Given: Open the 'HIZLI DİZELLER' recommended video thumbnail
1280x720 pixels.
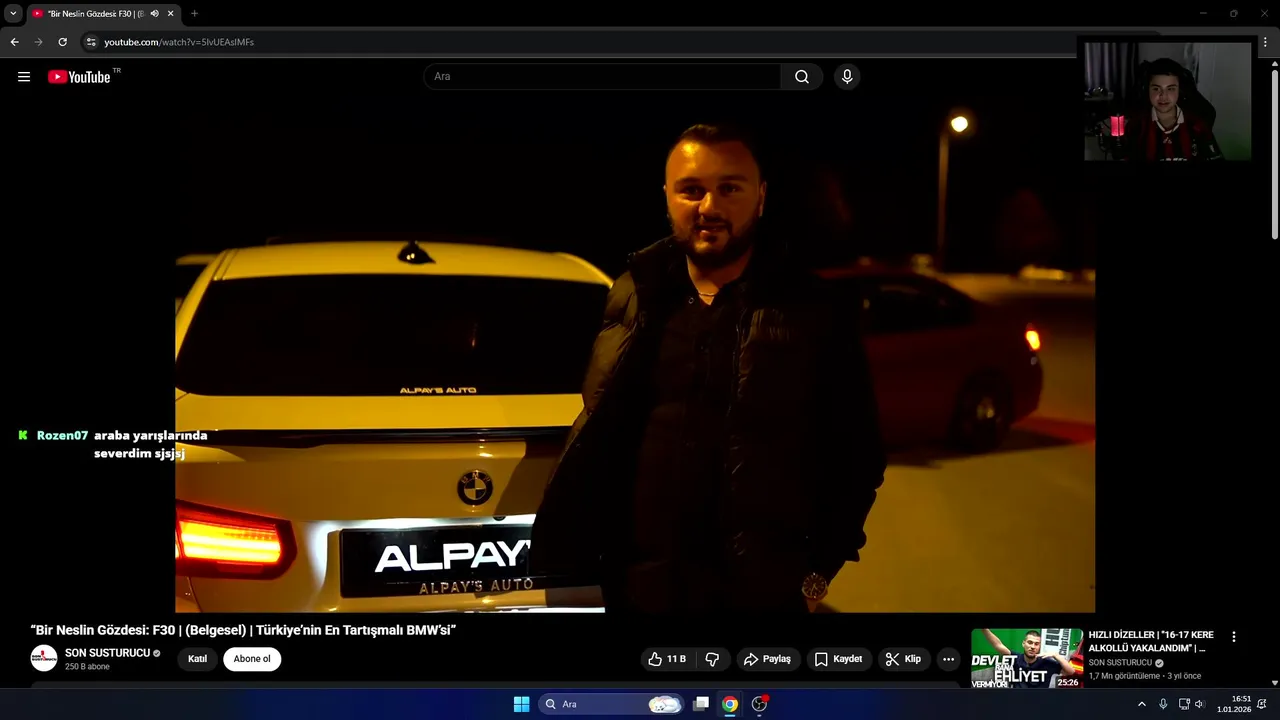Looking at the screenshot, I should 1027,658.
